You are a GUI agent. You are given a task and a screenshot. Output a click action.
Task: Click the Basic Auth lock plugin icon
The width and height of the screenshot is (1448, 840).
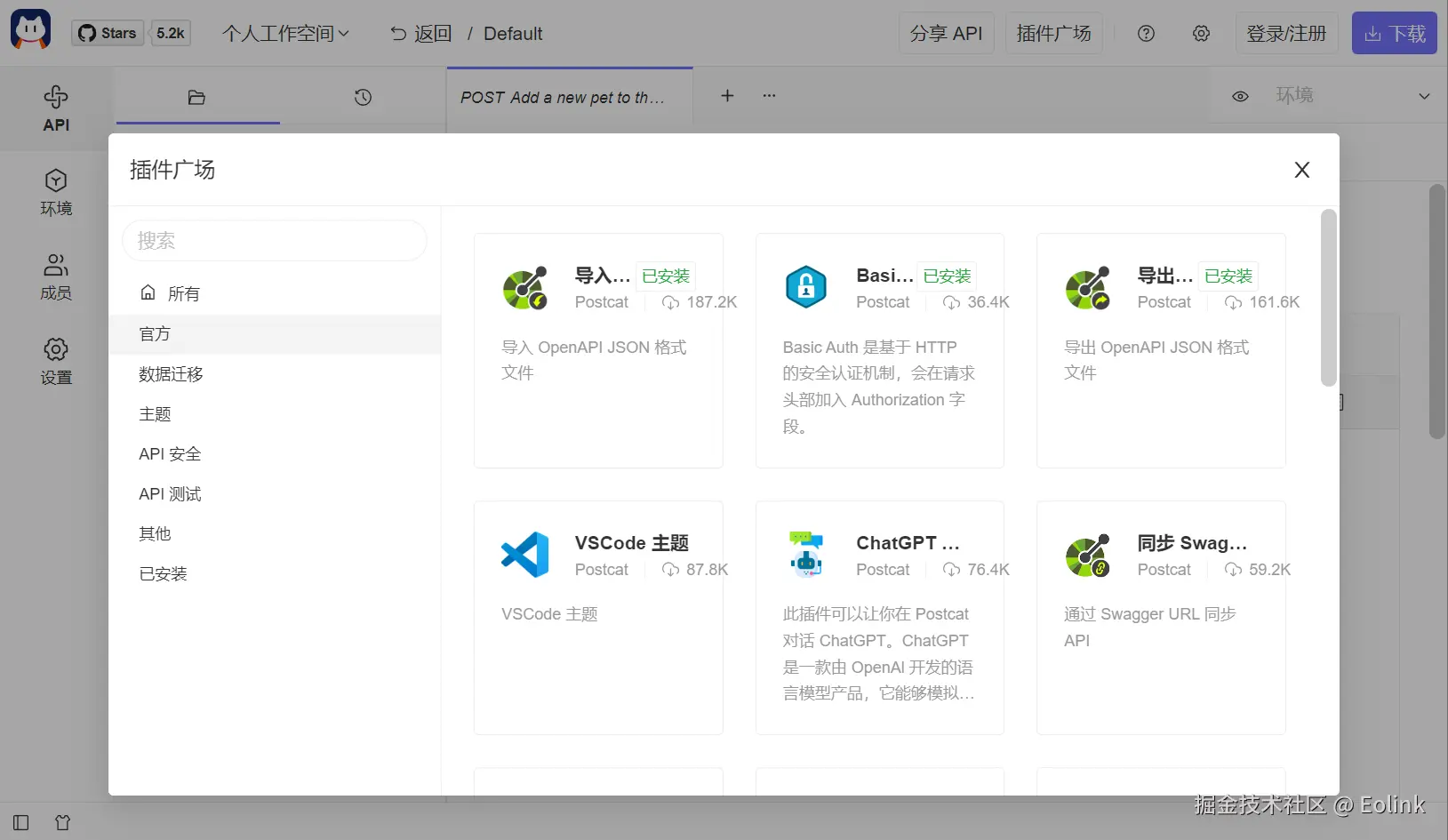coord(806,287)
